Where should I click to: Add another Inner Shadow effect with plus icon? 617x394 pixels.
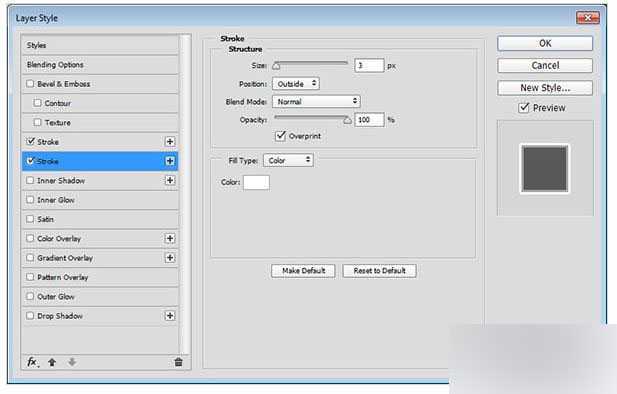click(x=170, y=180)
